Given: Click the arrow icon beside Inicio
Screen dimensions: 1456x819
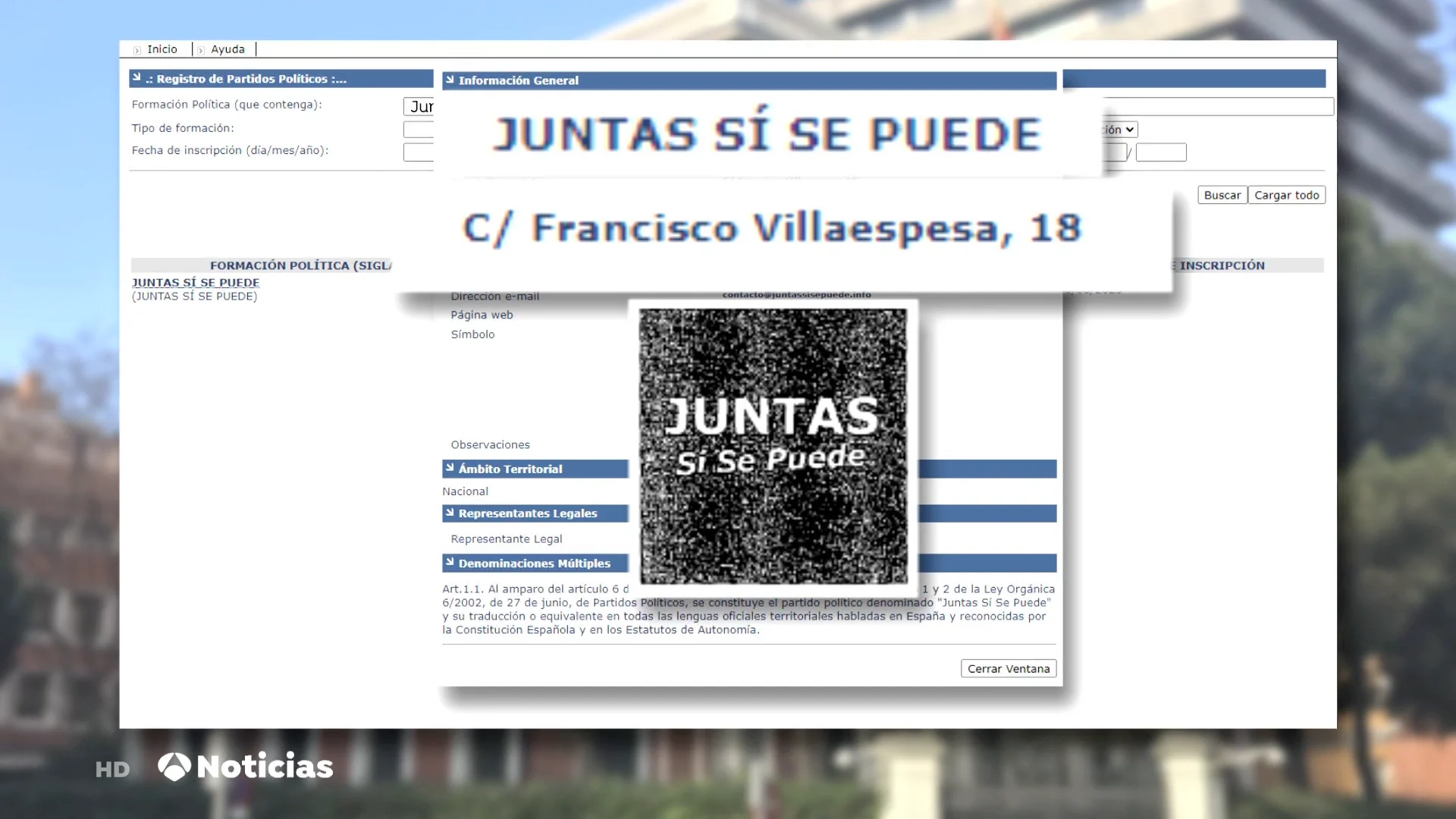Looking at the screenshot, I should 137,50.
